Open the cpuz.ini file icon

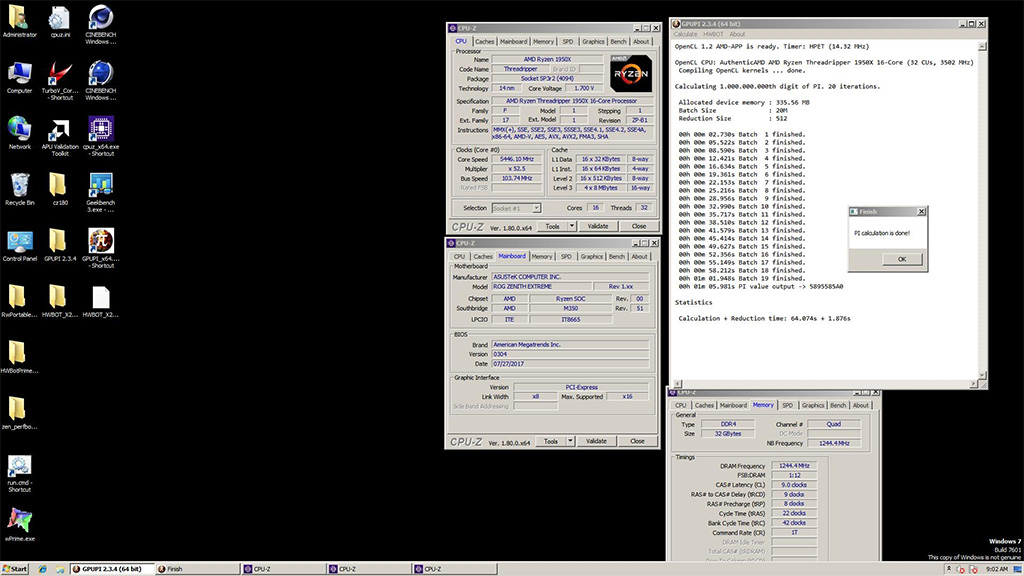[x=60, y=22]
